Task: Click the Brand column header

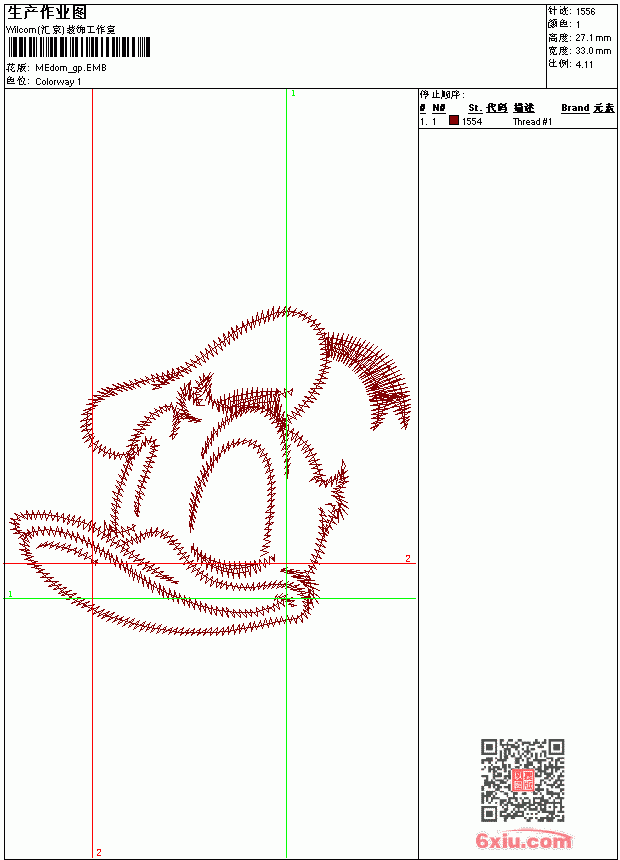Action: (575, 108)
